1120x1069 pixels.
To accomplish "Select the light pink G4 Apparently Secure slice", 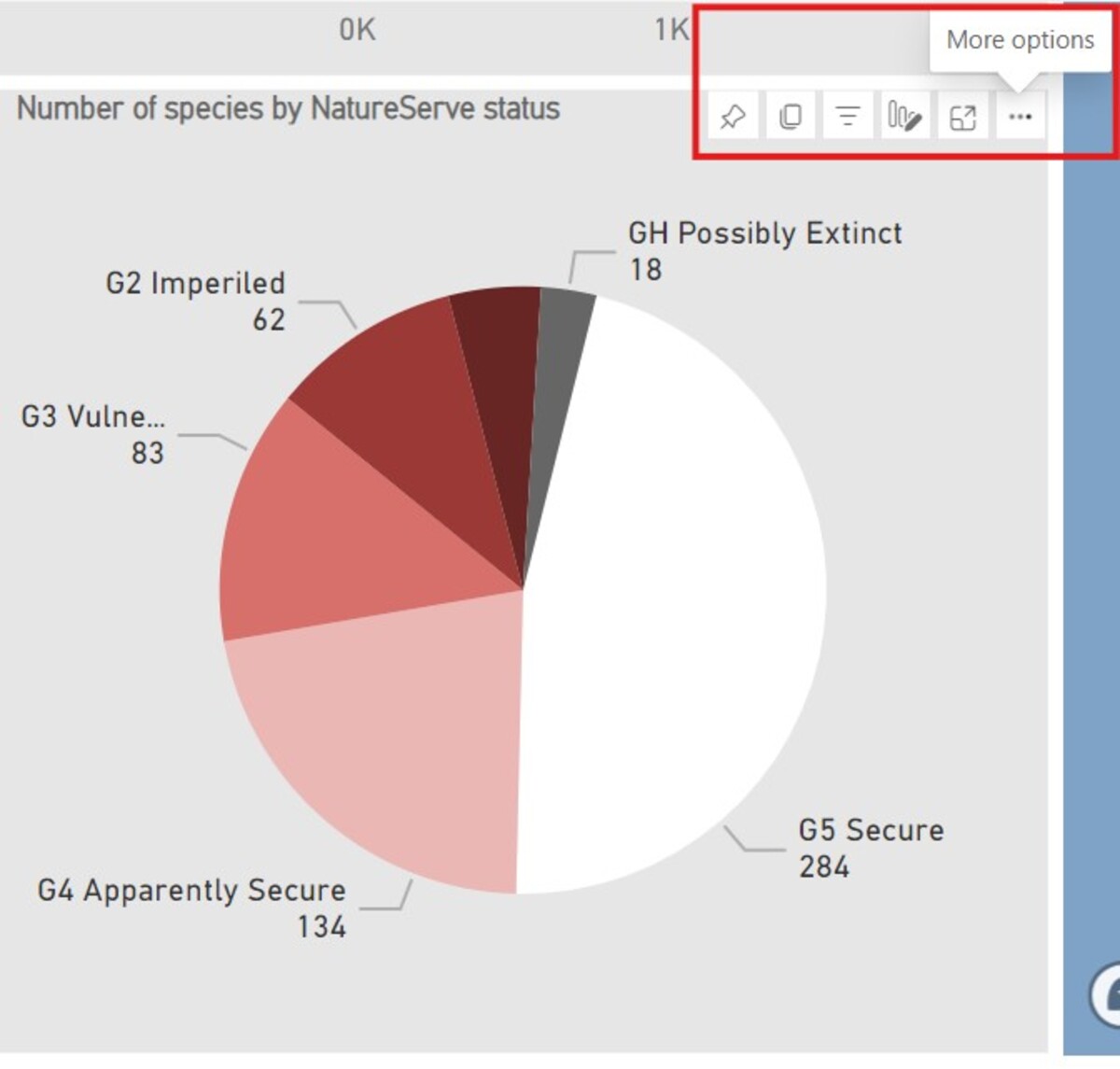I will coord(392,738).
